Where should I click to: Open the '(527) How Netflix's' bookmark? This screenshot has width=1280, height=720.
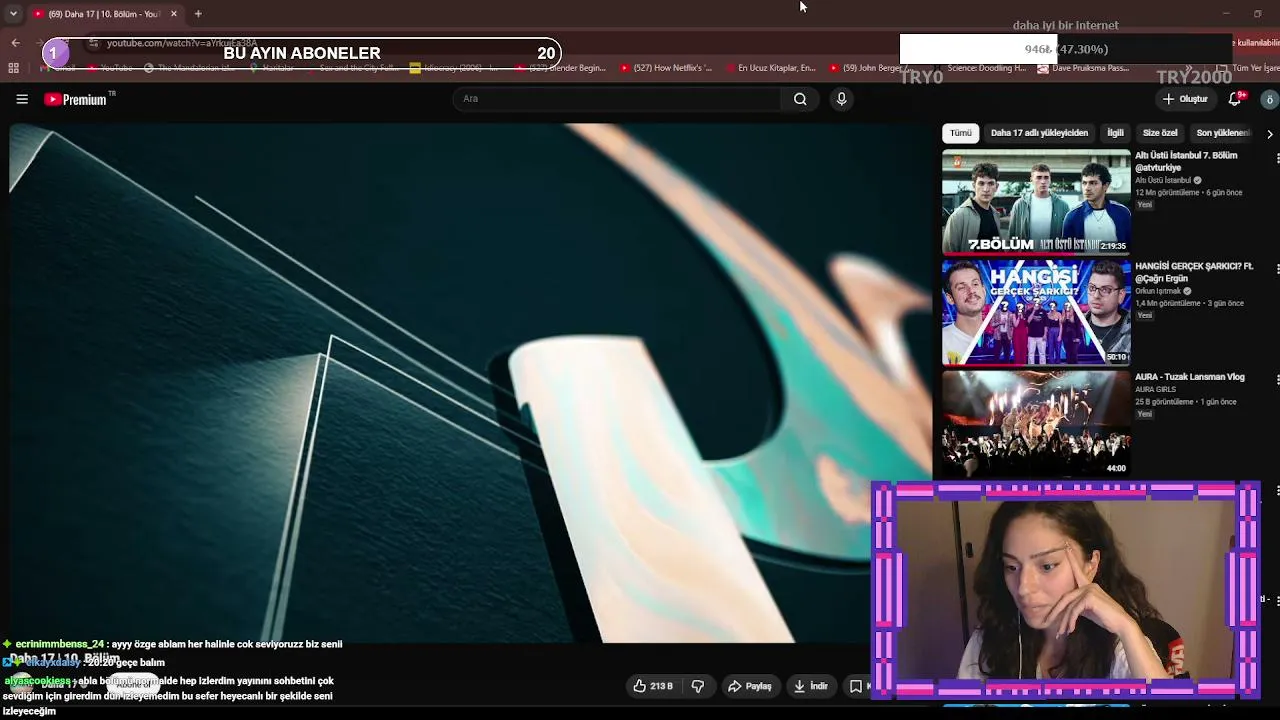click(x=665, y=68)
